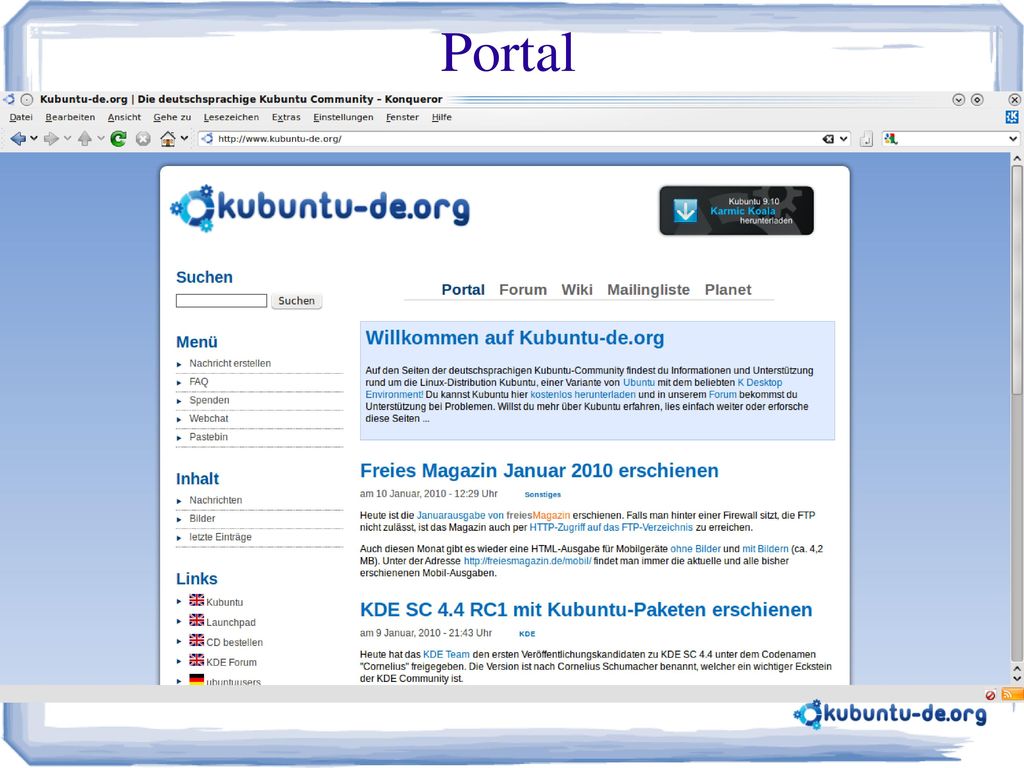Click the kostenlos herunterladen link in welcome text
The height and width of the screenshot is (768, 1024).
[x=583, y=394]
